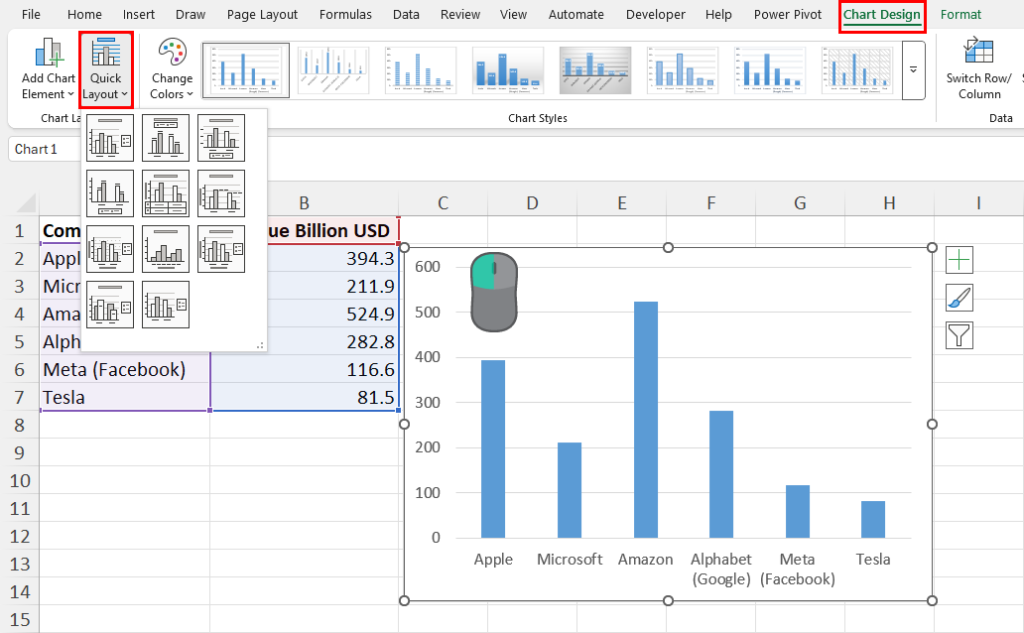
Task: Apply the seventh chart style thumbnail
Action: pyautogui.click(x=769, y=70)
